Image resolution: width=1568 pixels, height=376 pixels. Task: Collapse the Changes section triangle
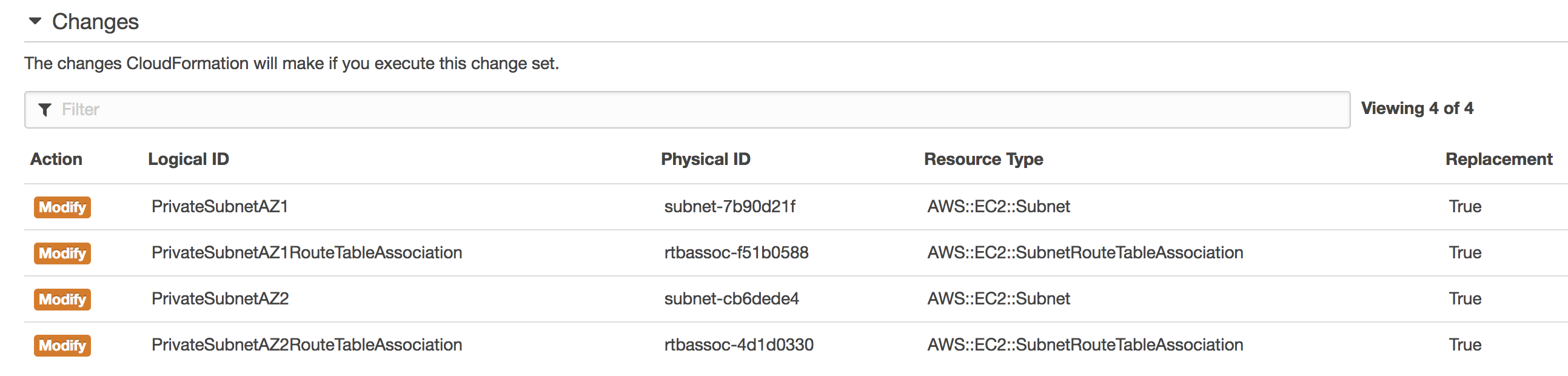(x=35, y=21)
